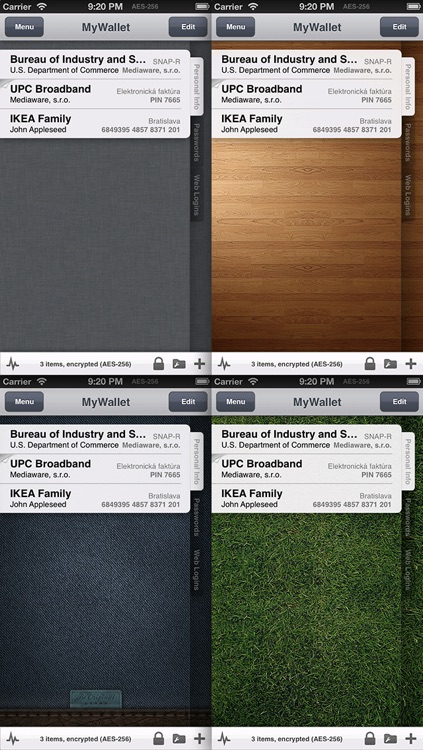Open IKEA Family entry in denim-theme screen

click(95, 498)
